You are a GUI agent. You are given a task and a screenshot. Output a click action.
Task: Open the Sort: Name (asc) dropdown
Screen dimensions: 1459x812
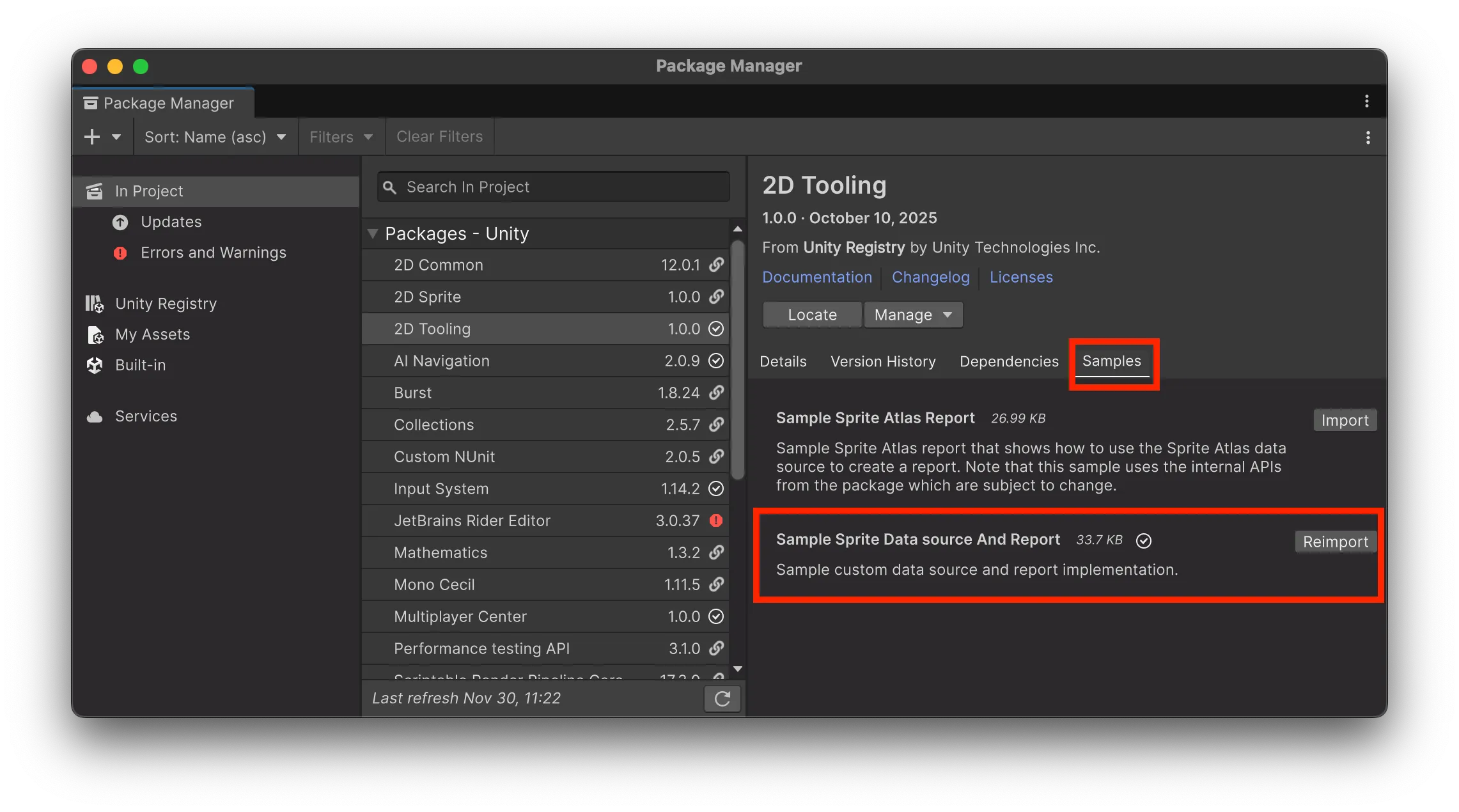click(215, 137)
